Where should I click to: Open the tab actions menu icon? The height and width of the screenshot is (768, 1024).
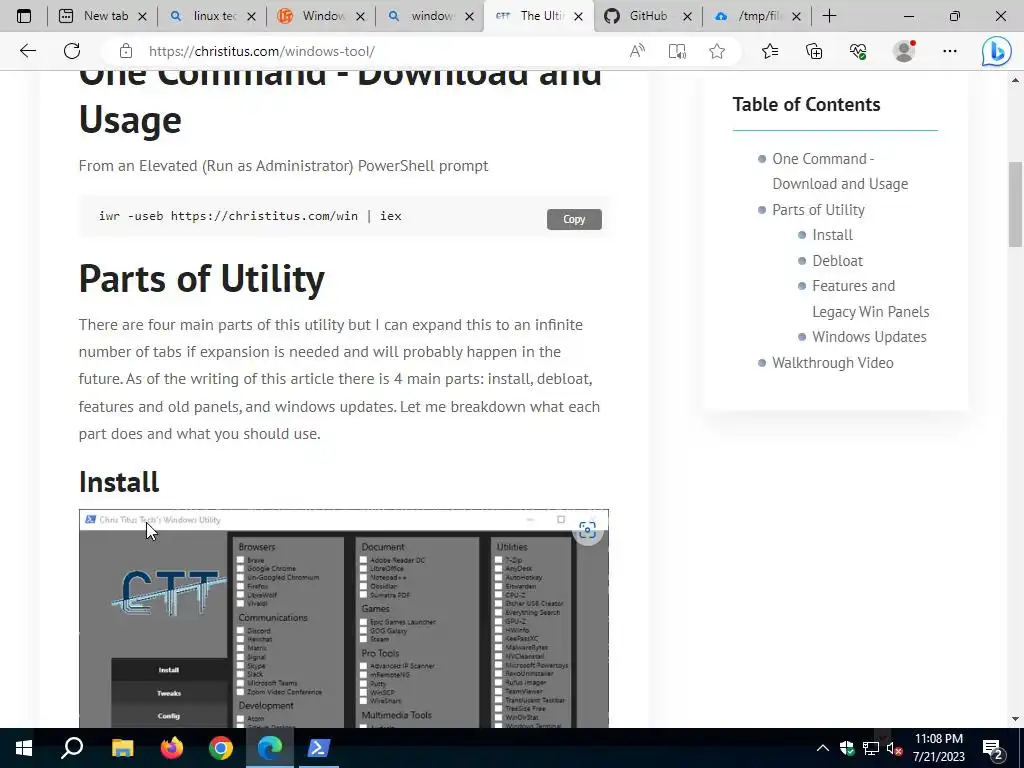click(x=24, y=16)
